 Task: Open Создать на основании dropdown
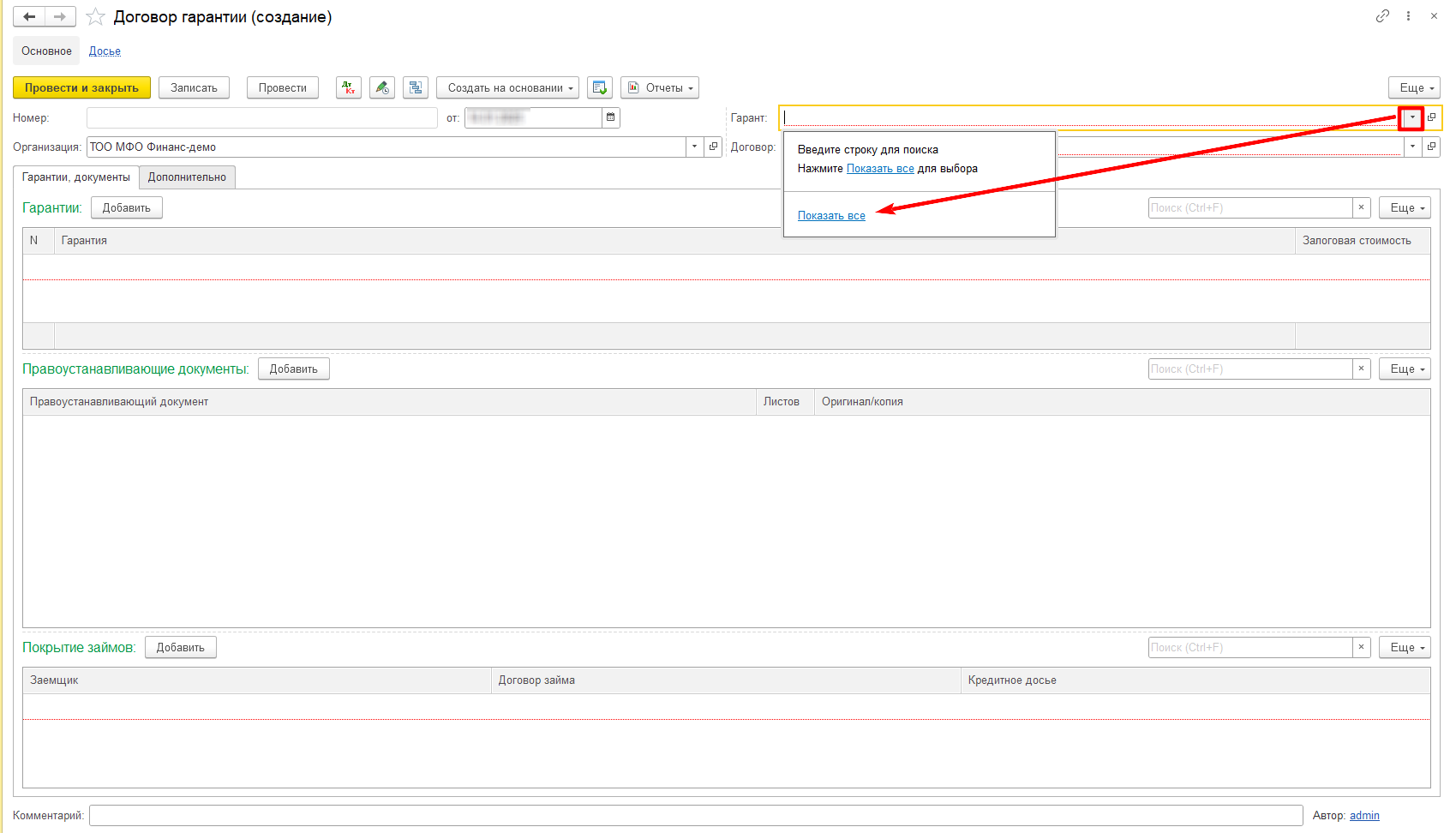[507, 87]
